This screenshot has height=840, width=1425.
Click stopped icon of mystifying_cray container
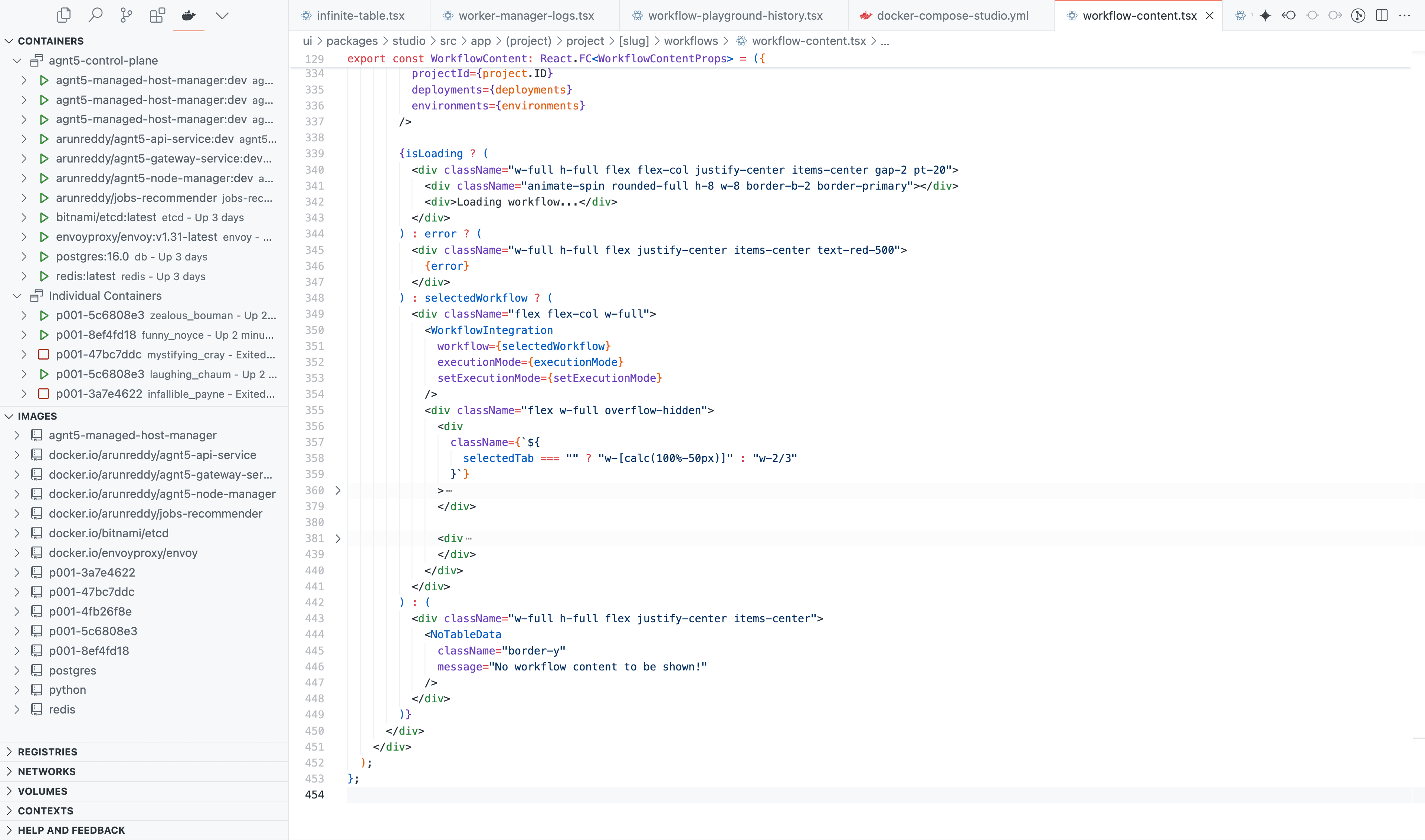pos(43,354)
